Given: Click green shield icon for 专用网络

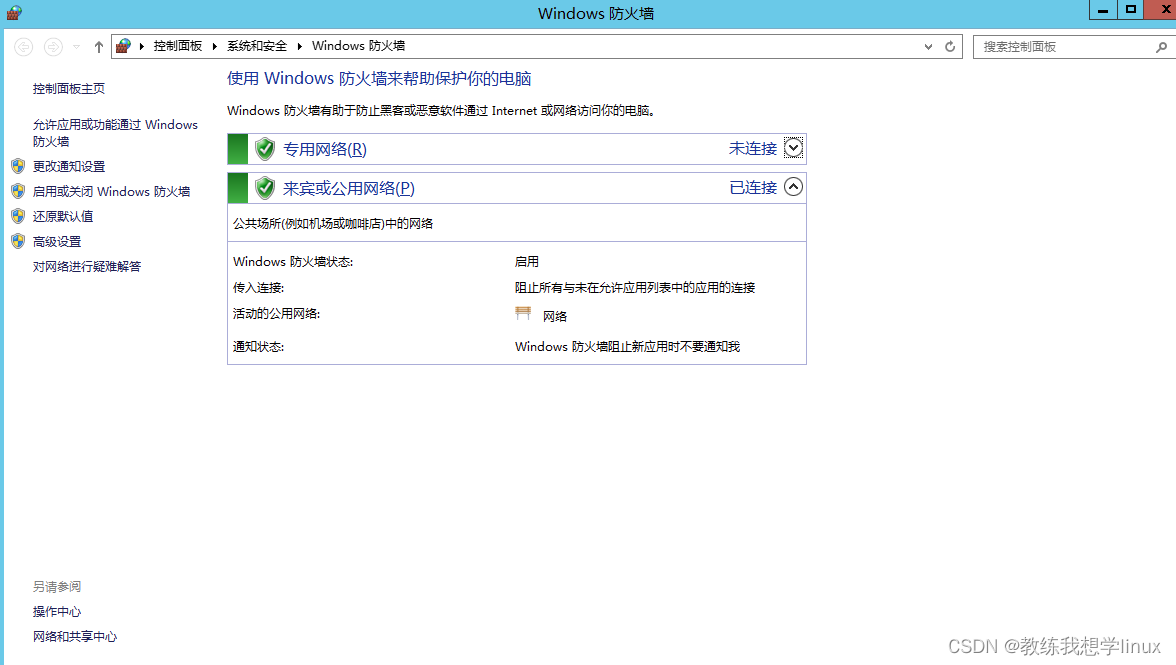Looking at the screenshot, I should 265,148.
